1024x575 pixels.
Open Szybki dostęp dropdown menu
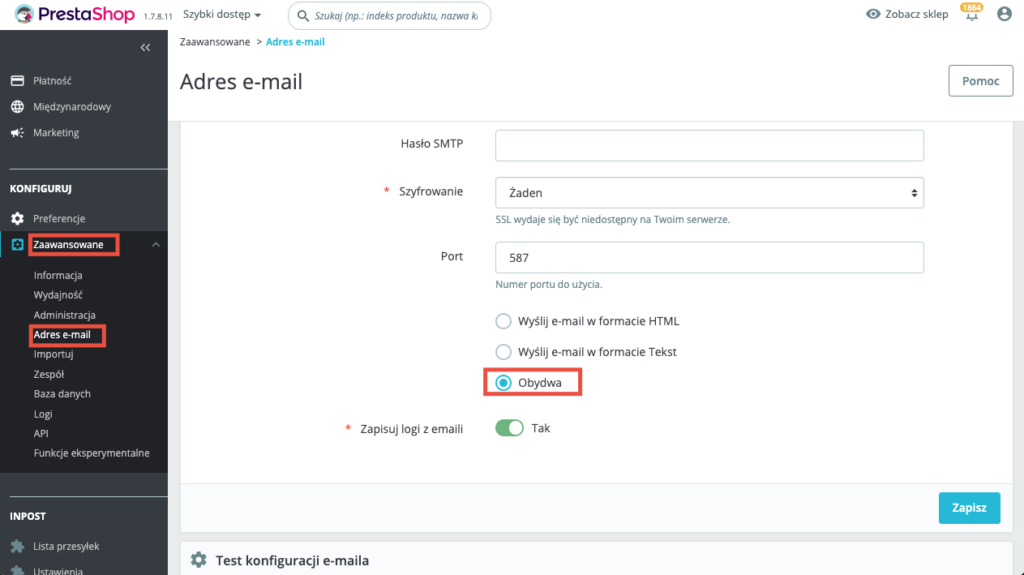click(221, 14)
